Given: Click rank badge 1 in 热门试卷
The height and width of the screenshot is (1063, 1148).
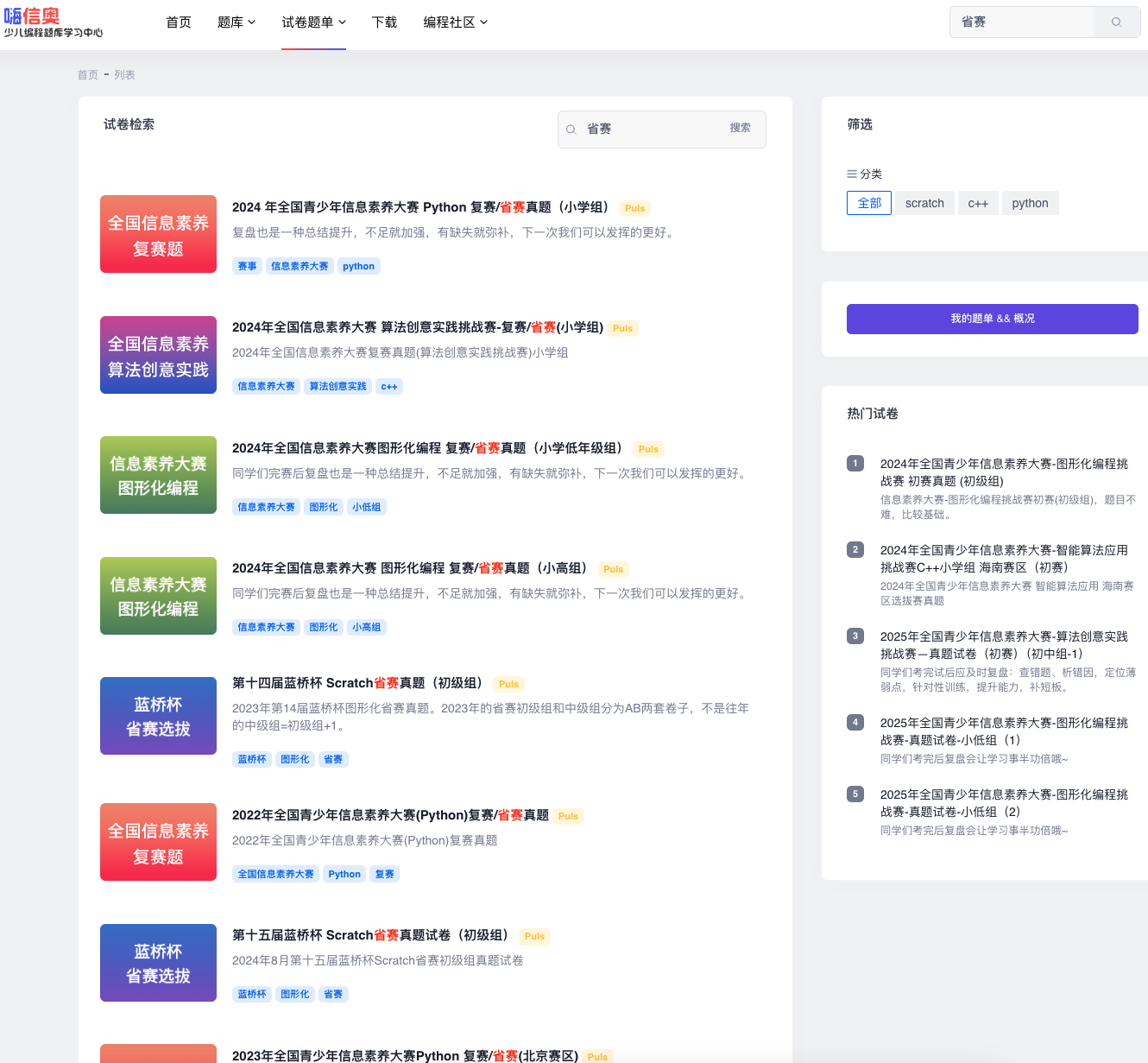Looking at the screenshot, I should (x=855, y=463).
